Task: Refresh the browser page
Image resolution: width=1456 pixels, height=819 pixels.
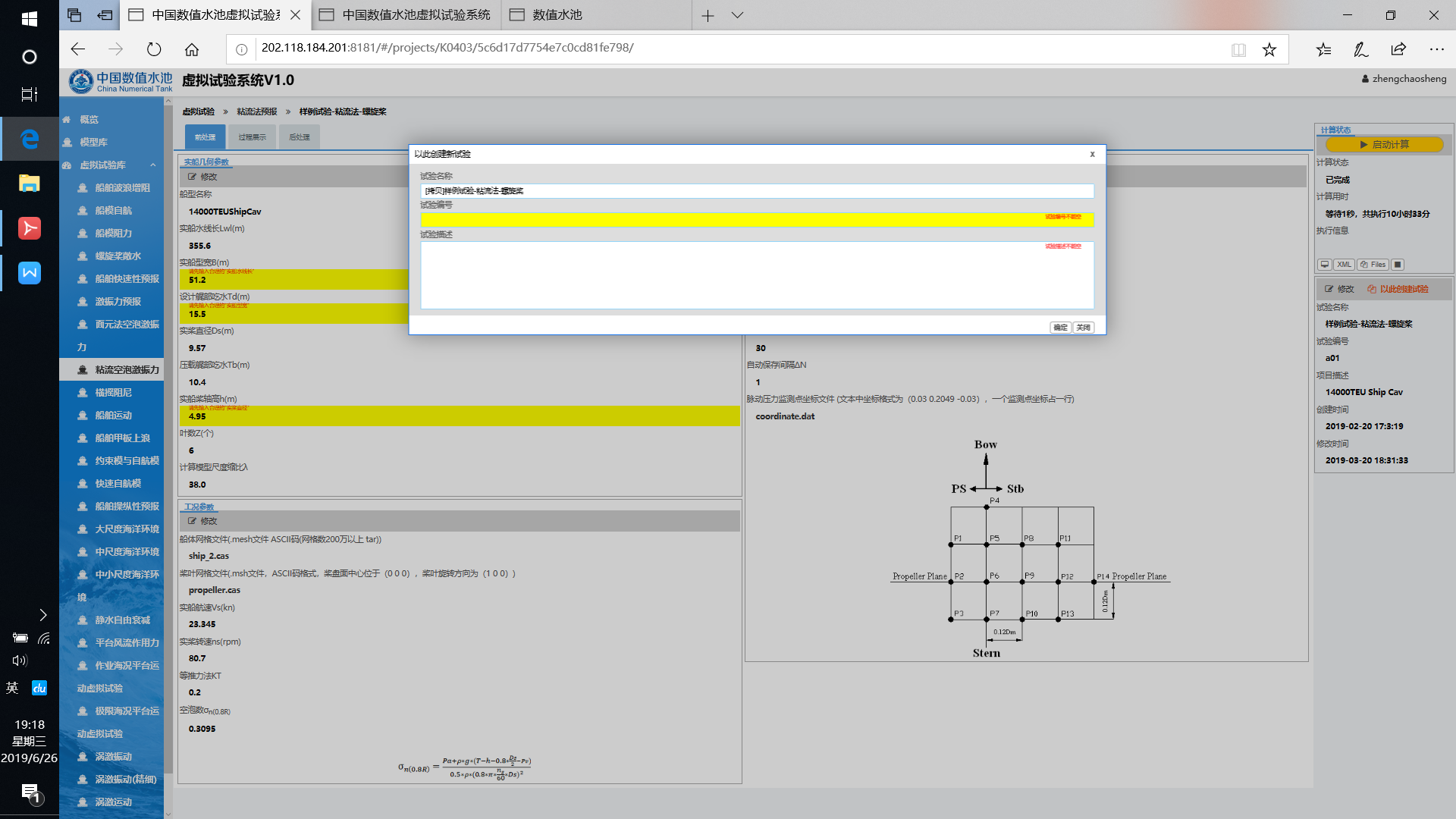Action: 154,49
